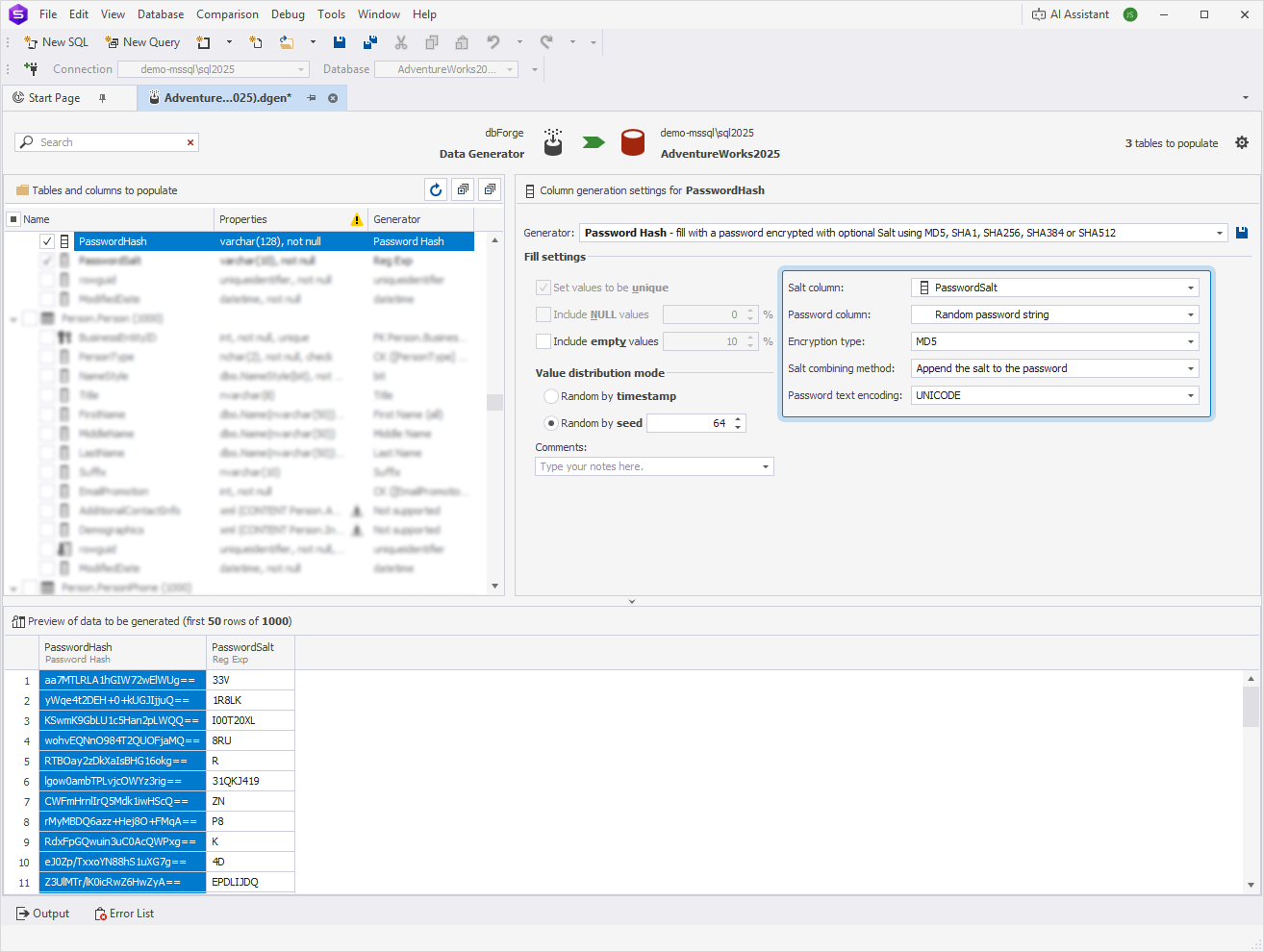Save the current document
The image size is (1264, 952).
[340, 42]
